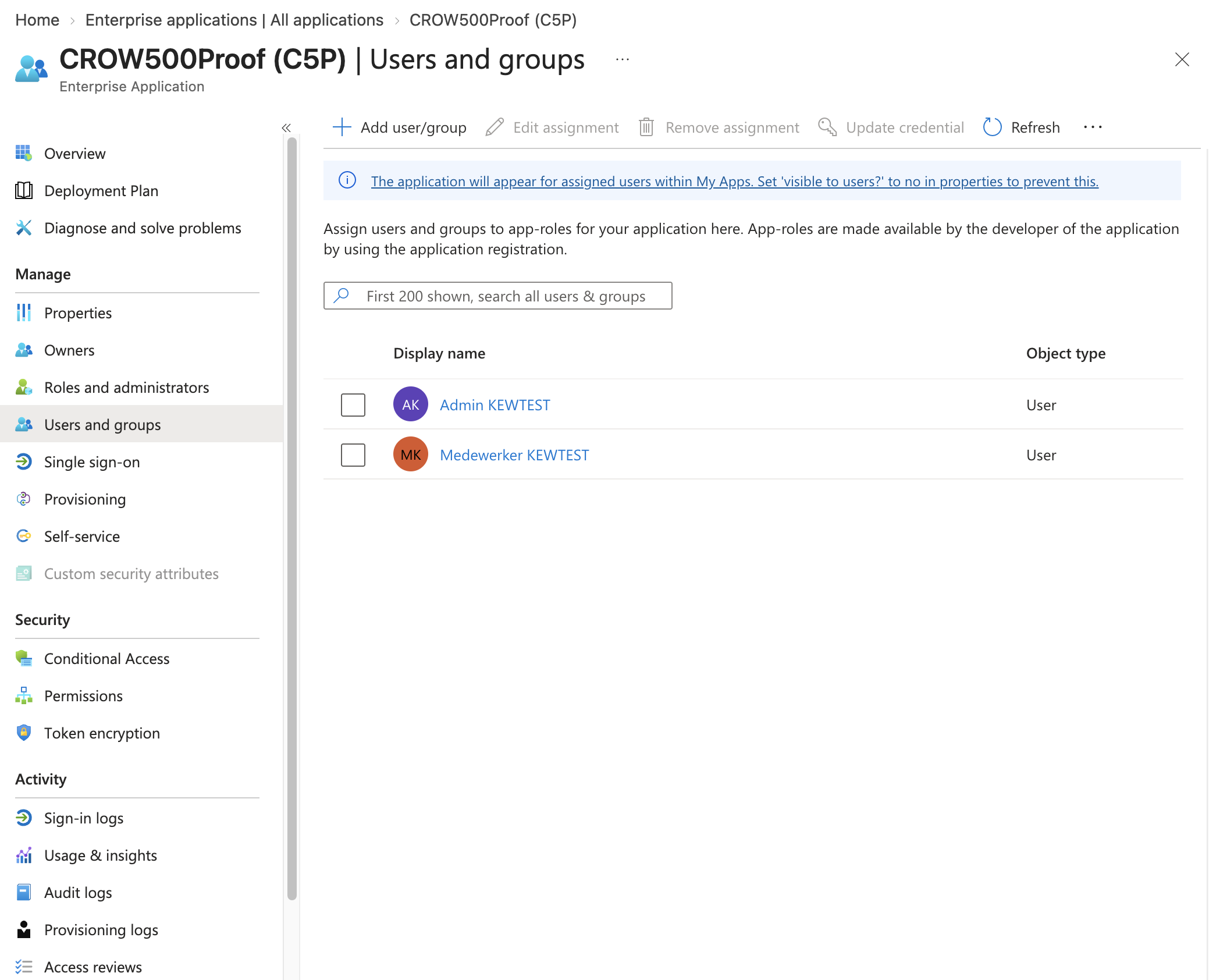
Task: Click the Diagnose and solve problems wrench icon
Action: pyautogui.click(x=24, y=228)
